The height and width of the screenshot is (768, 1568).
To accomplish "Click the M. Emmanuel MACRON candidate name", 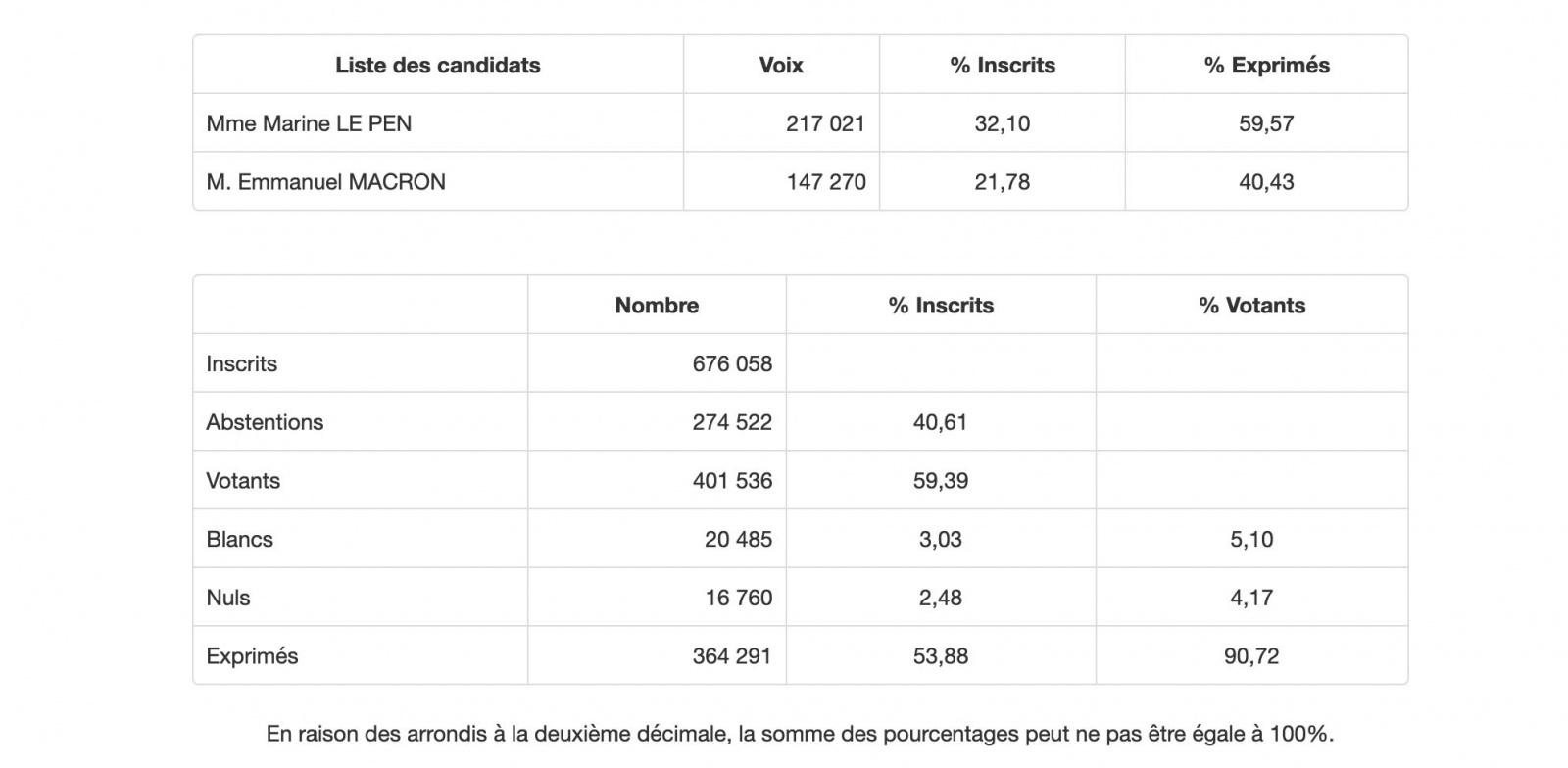I will pyautogui.click(x=325, y=182).
